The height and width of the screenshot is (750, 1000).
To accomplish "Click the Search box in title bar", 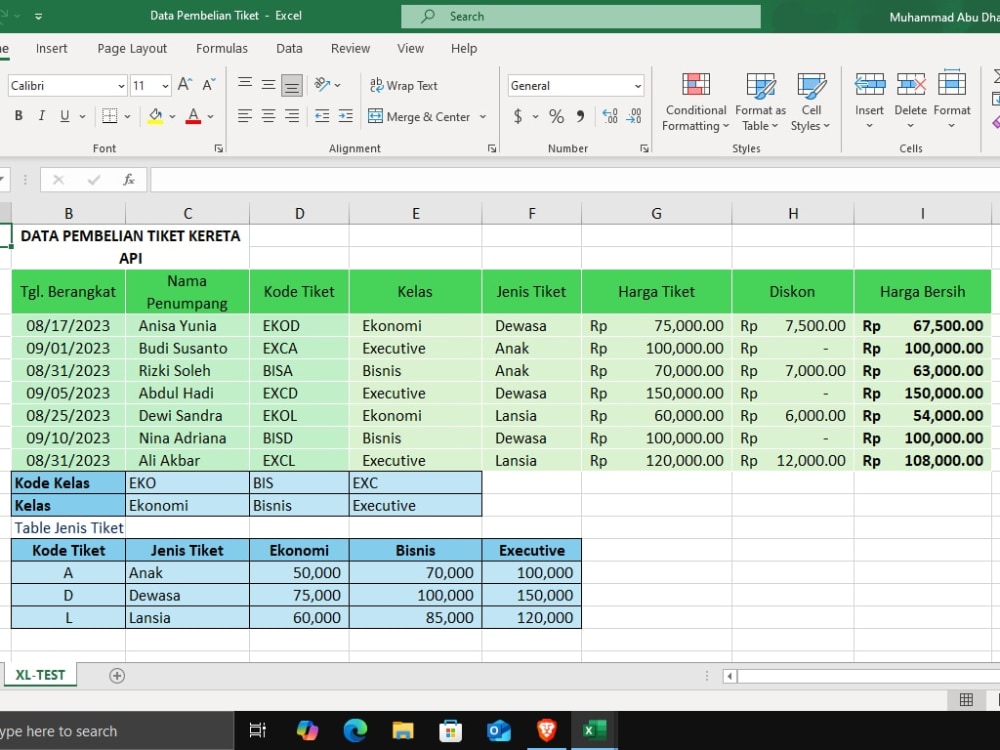I will 580,17.
